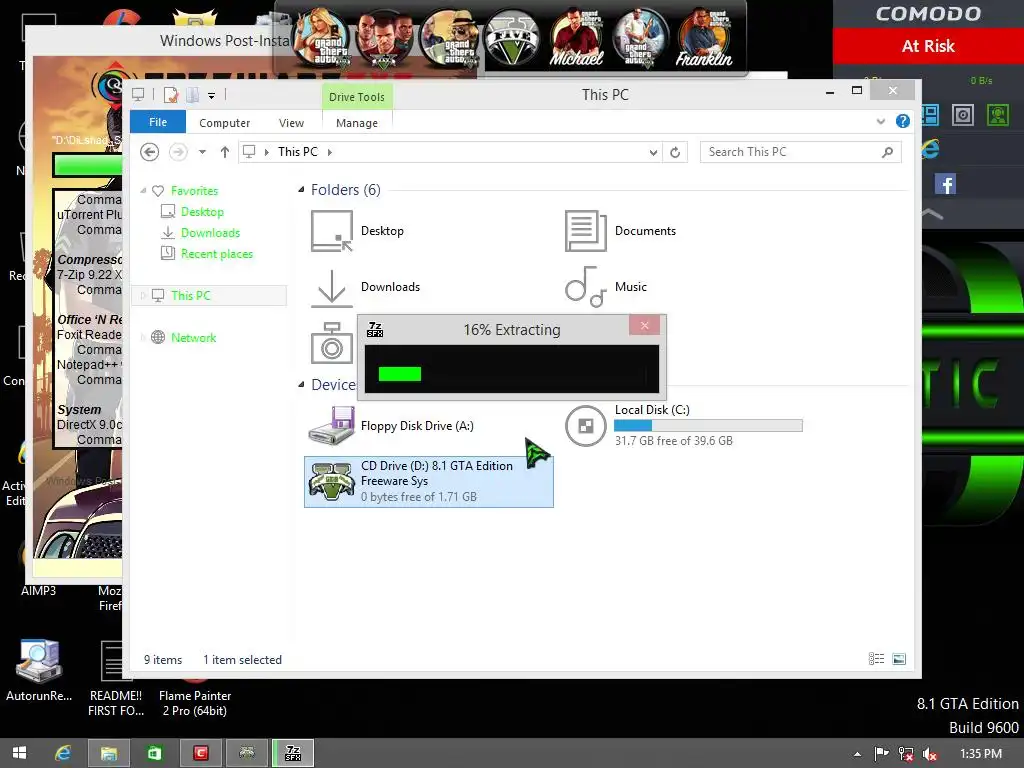Click Windows Post-Install window title
The height and width of the screenshot is (768, 1024).
(x=225, y=40)
